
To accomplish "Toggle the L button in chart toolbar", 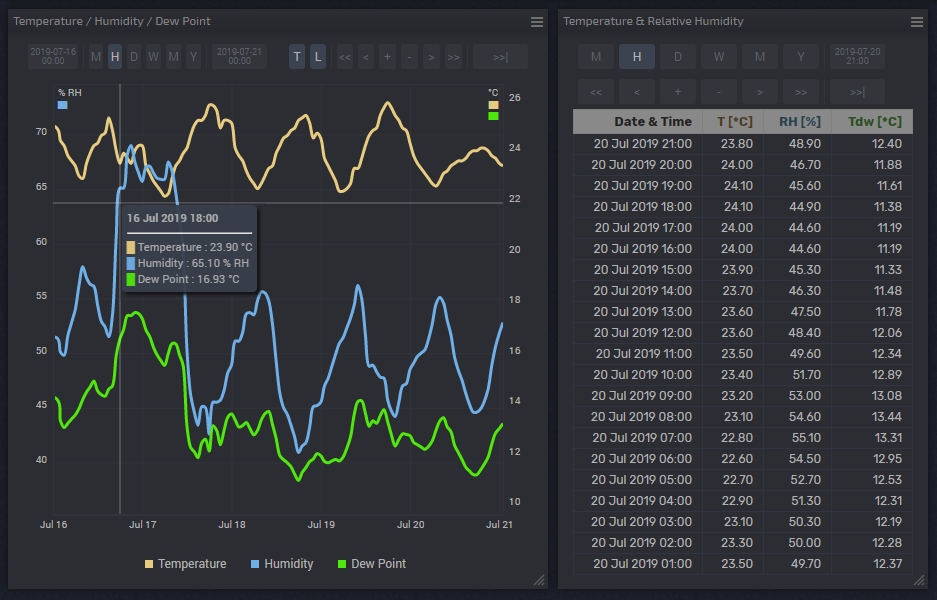I will (x=318, y=57).
